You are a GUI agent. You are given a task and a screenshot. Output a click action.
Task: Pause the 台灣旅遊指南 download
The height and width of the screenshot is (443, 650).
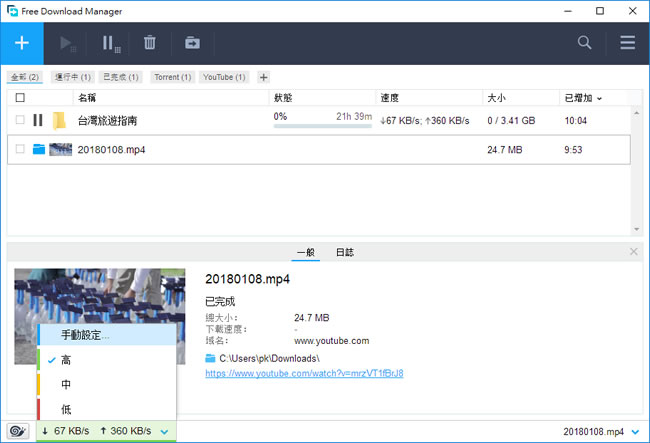[38, 120]
